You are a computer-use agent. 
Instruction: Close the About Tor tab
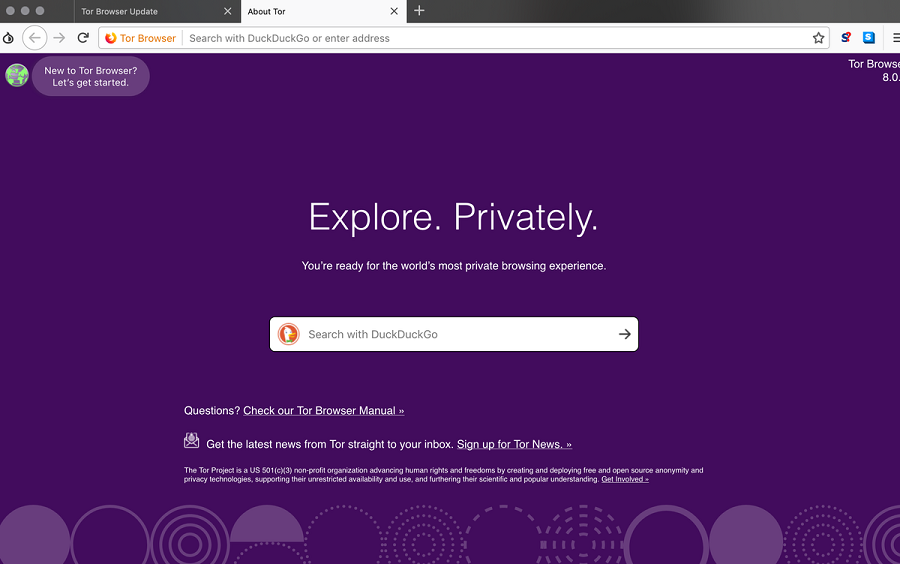coord(394,11)
